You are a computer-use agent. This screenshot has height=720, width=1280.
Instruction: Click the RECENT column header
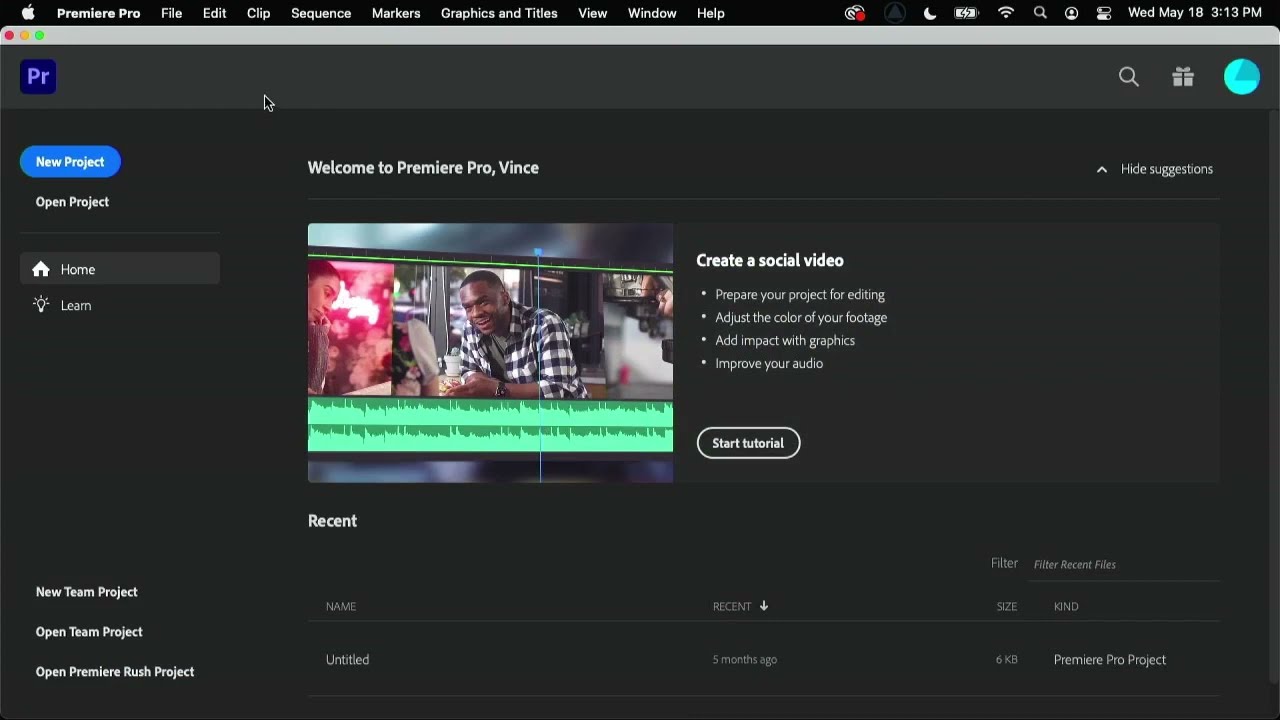click(732, 607)
